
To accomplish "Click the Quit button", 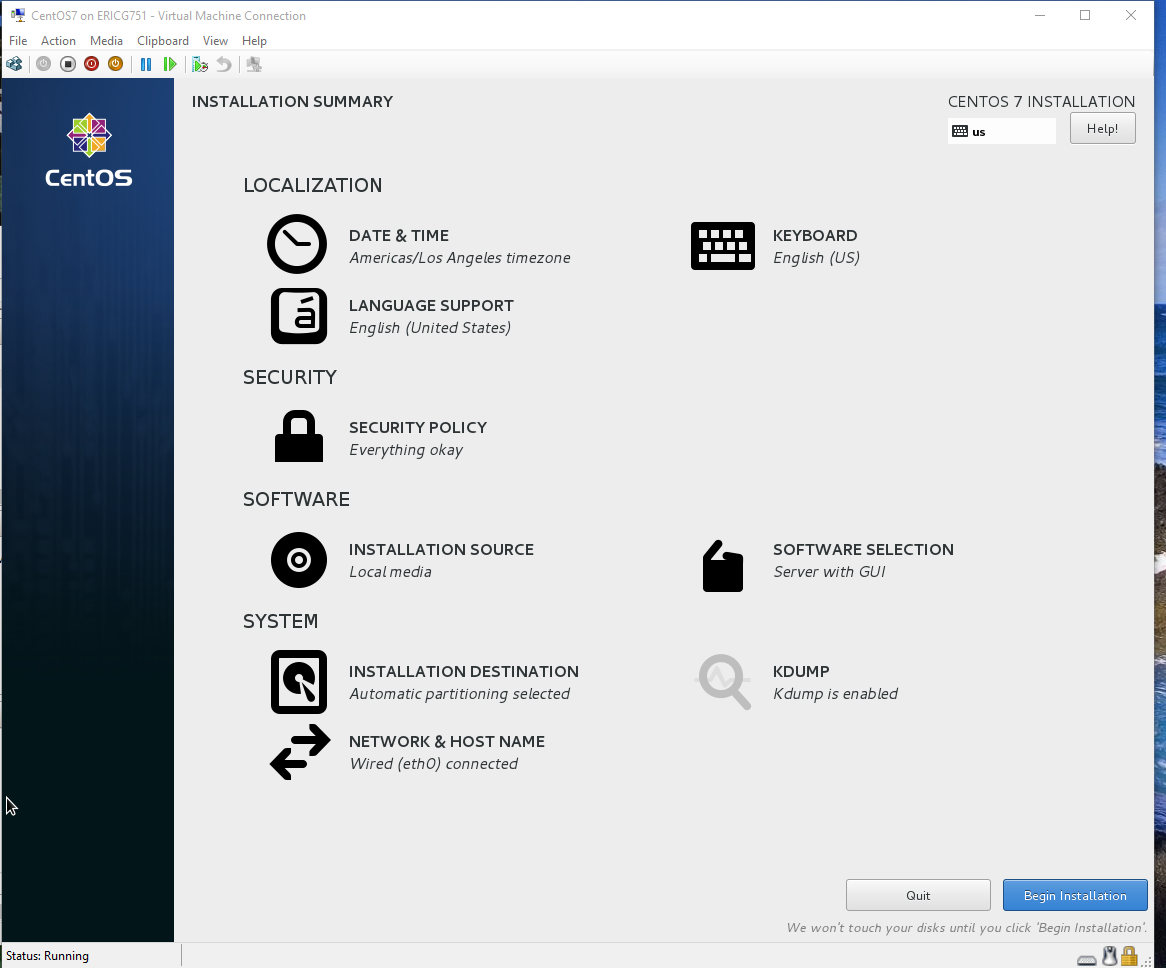I will (918, 895).
